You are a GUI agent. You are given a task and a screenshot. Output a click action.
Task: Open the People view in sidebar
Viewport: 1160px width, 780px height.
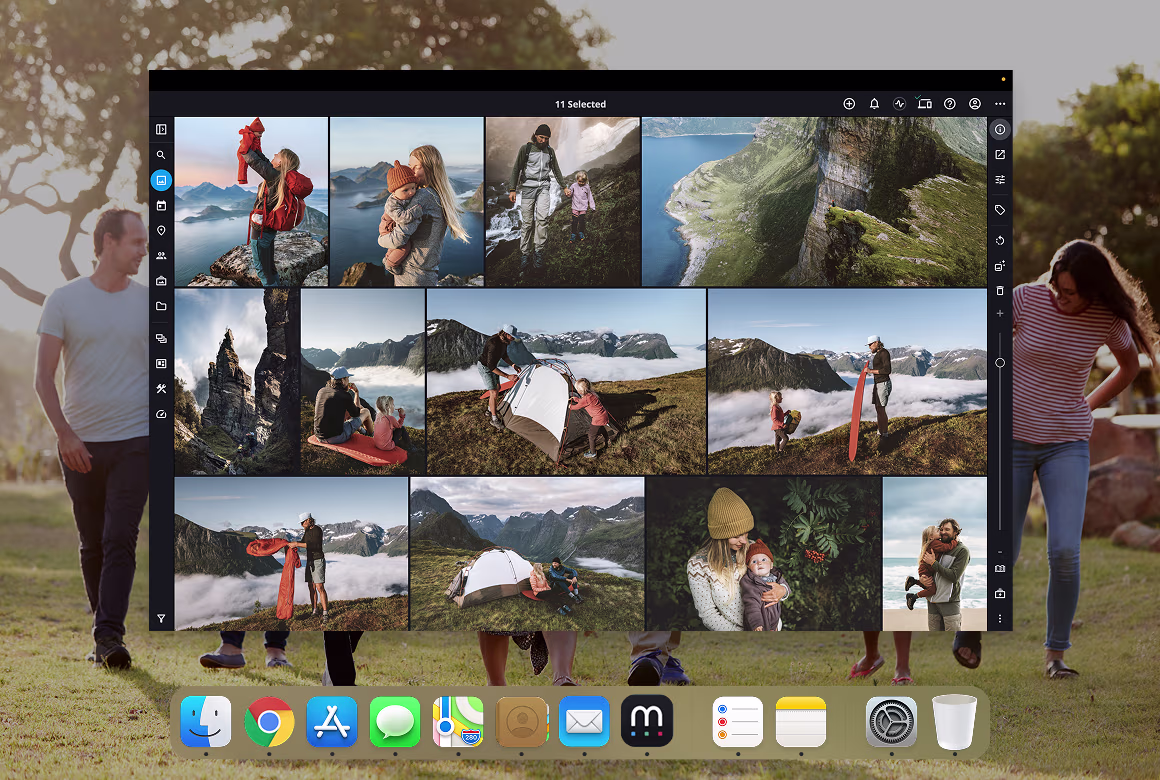161,256
